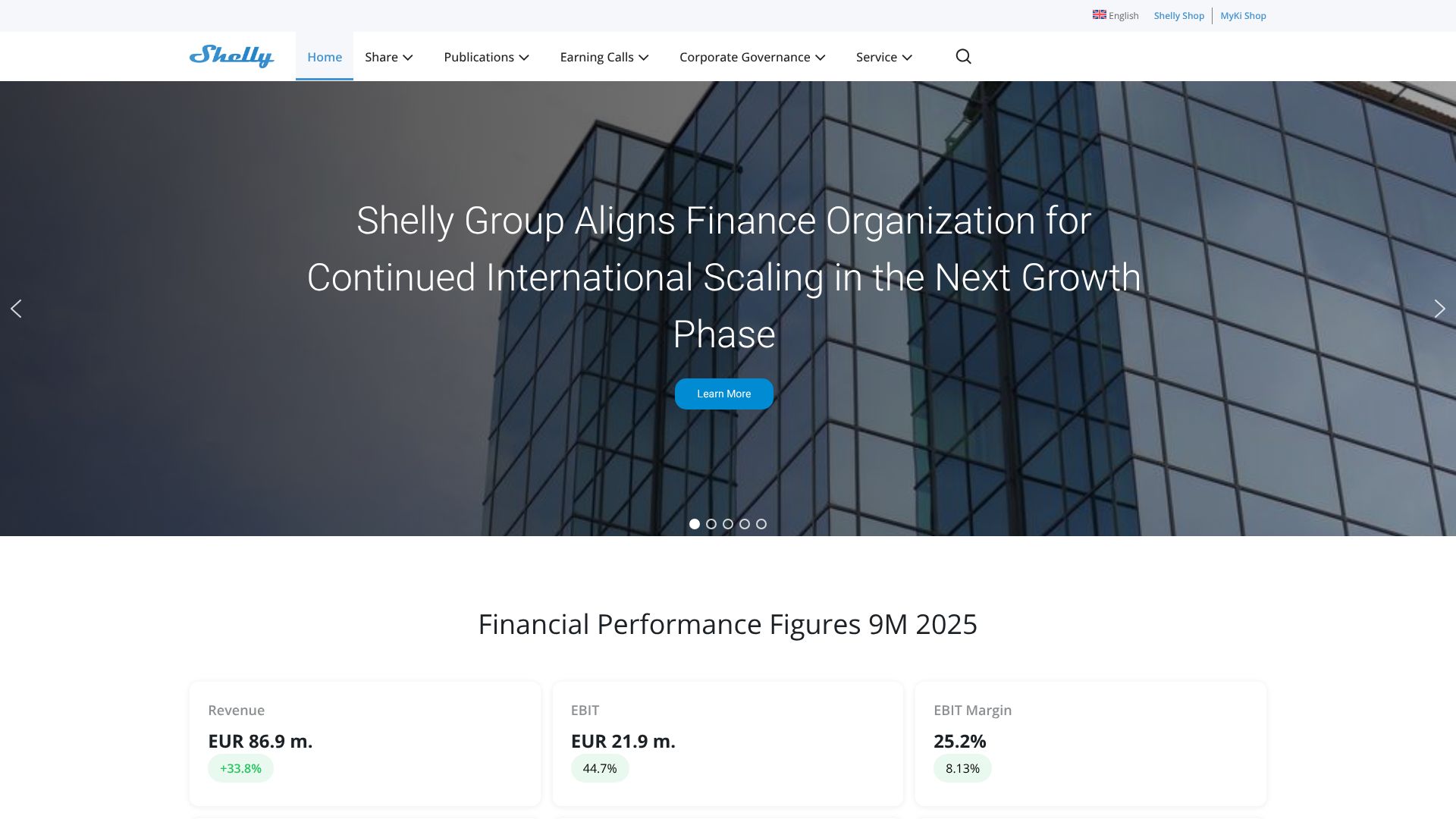Click the English language flag icon
This screenshot has height=819, width=1456.
pos(1099,14)
